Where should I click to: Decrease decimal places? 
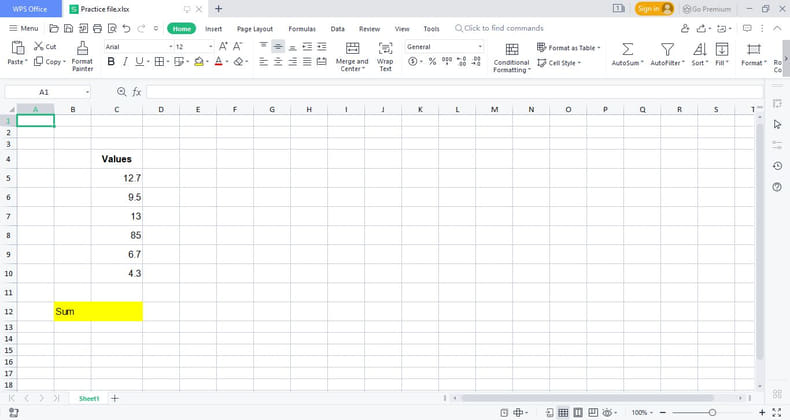pyautogui.click(x=476, y=61)
